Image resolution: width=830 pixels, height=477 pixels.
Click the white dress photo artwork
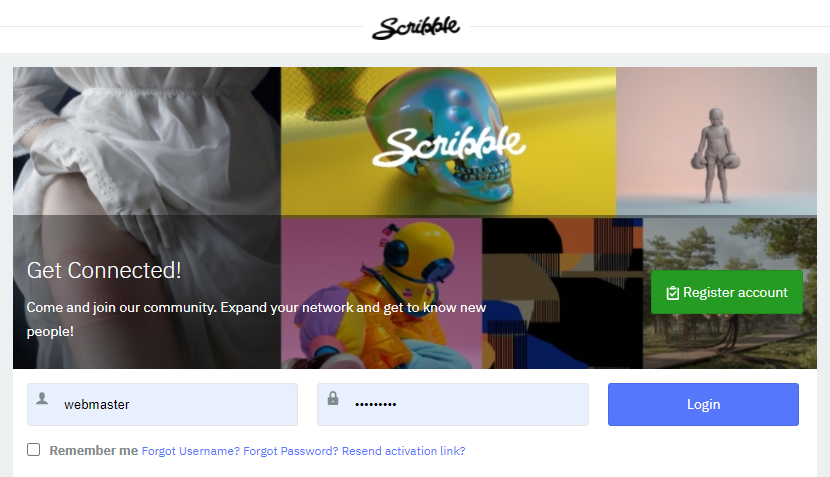tap(147, 218)
